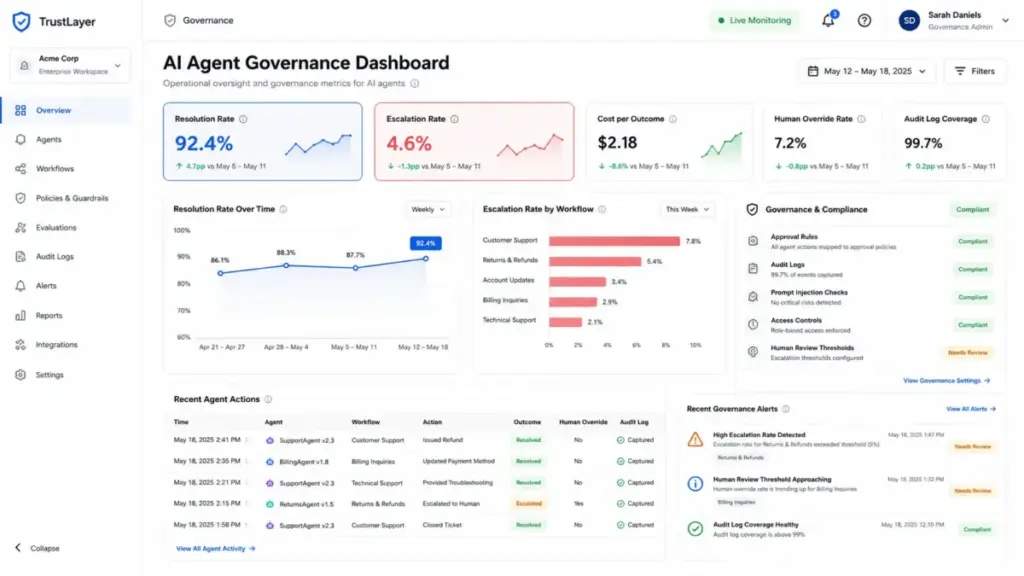This screenshot has height=576, width=1024.
Task: Click info icon by Escalation Rate by Workflow
Action: [602, 209]
